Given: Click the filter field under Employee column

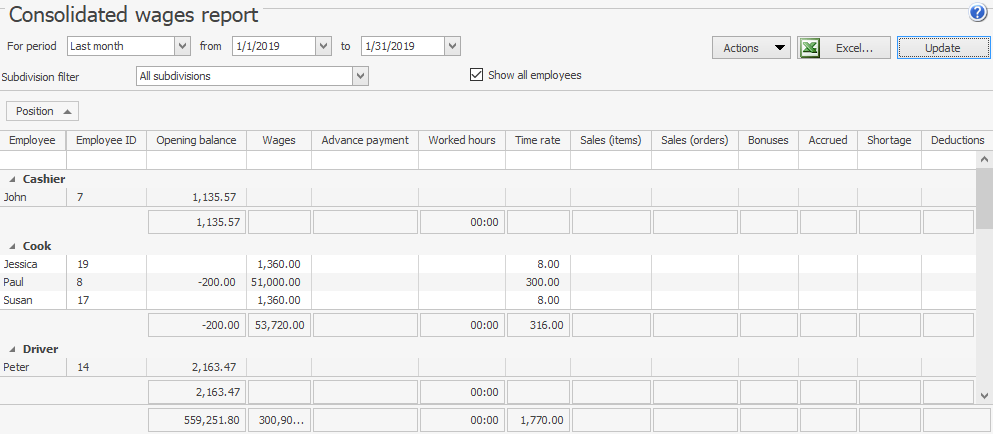Looking at the screenshot, I should coord(33,160).
